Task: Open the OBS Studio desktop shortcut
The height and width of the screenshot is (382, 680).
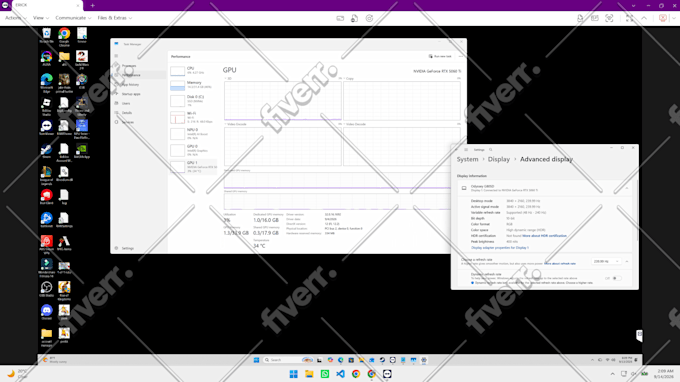Action: [46, 289]
